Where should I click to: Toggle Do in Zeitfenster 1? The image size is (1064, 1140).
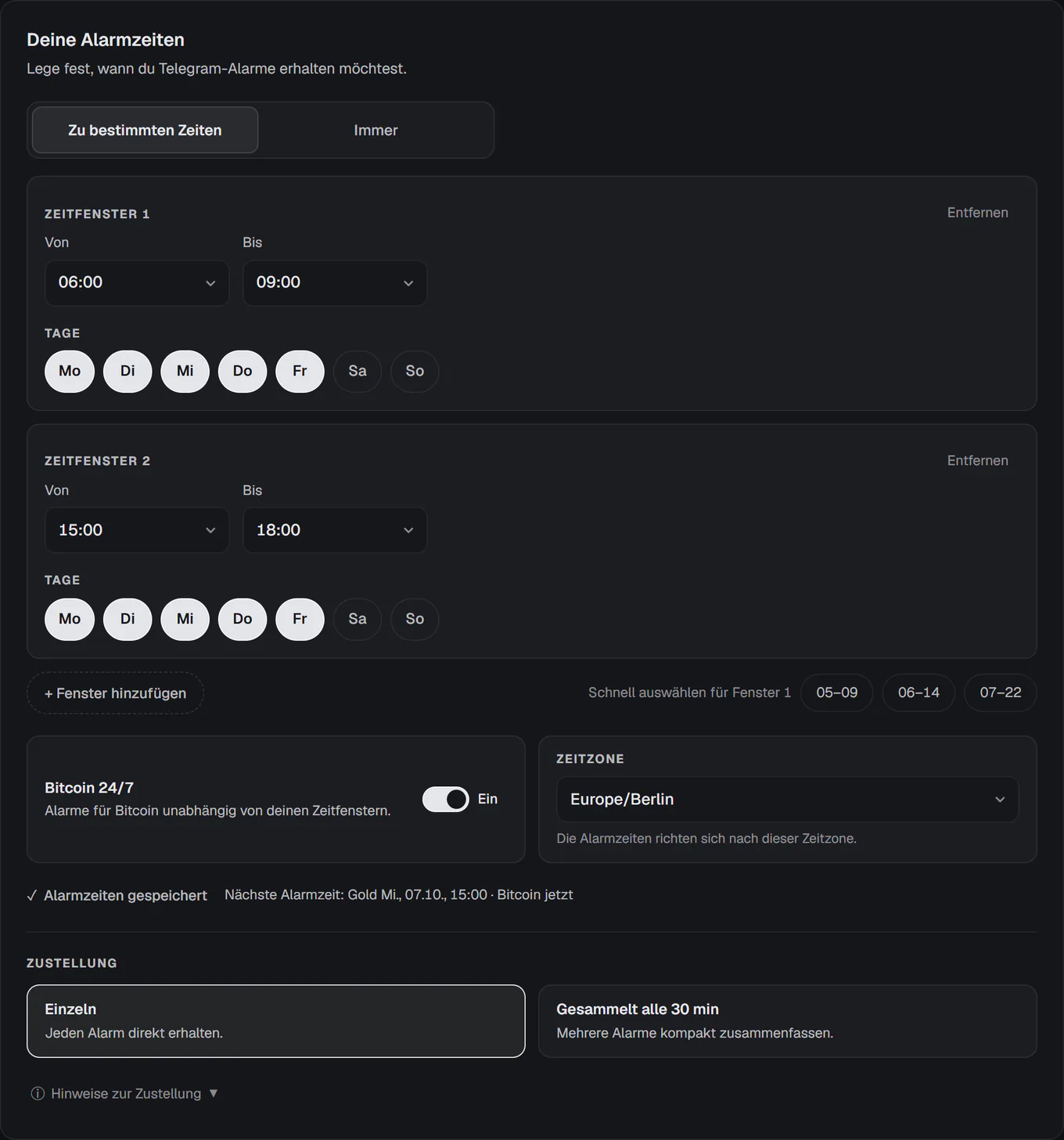coord(243,371)
